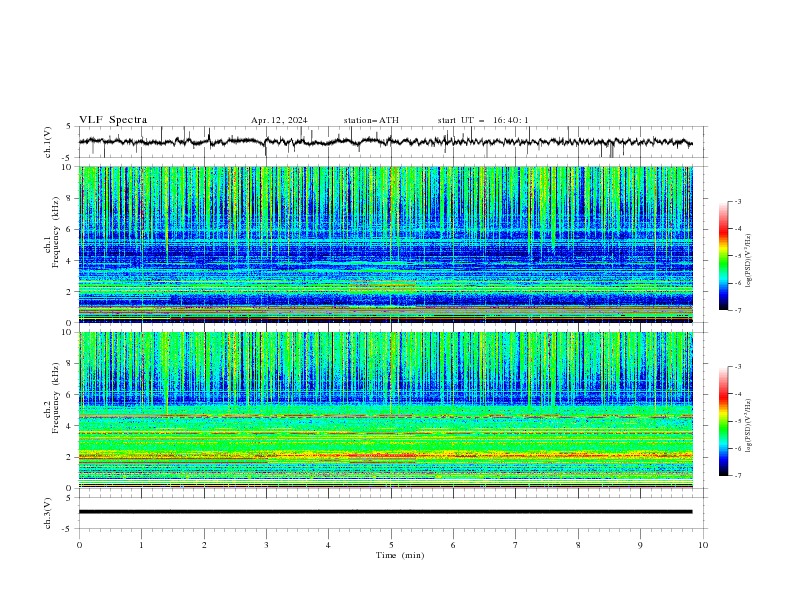The height and width of the screenshot is (612, 792).
Task: Click the ch.2 color bar log(PSD) label
Action: pyautogui.click(x=748, y=426)
